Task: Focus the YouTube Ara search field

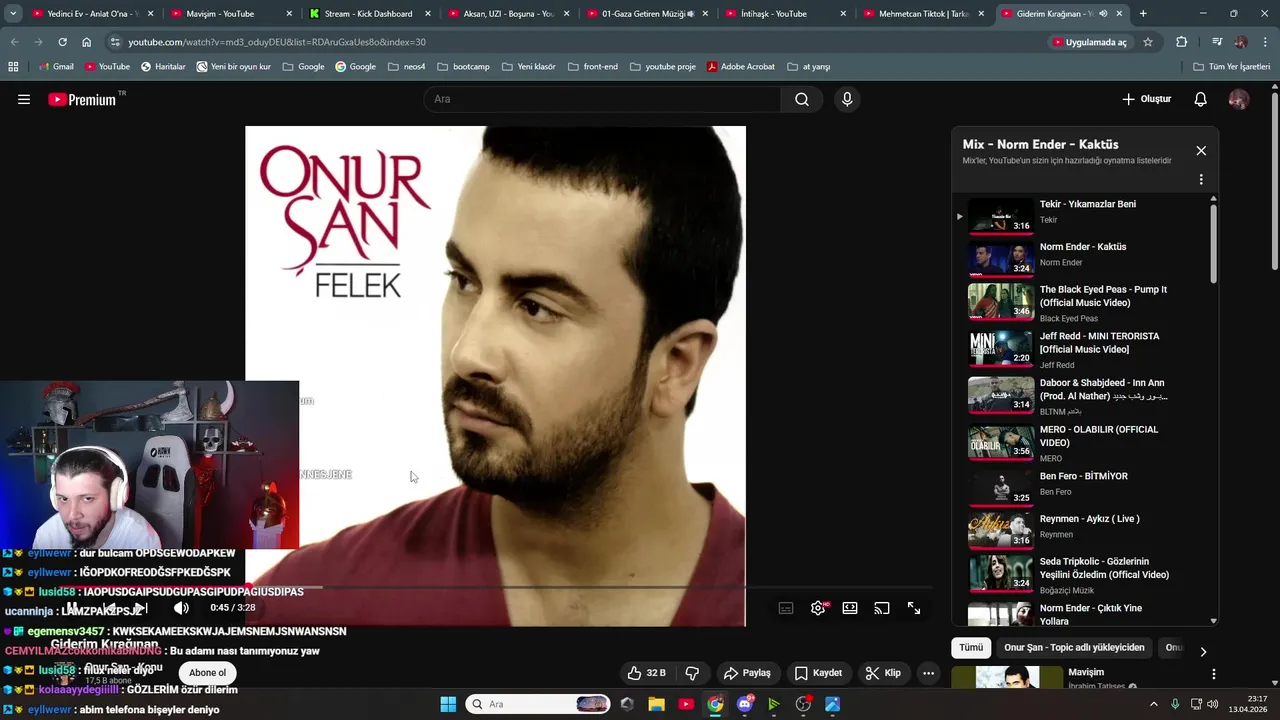Action: click(603, 99)
